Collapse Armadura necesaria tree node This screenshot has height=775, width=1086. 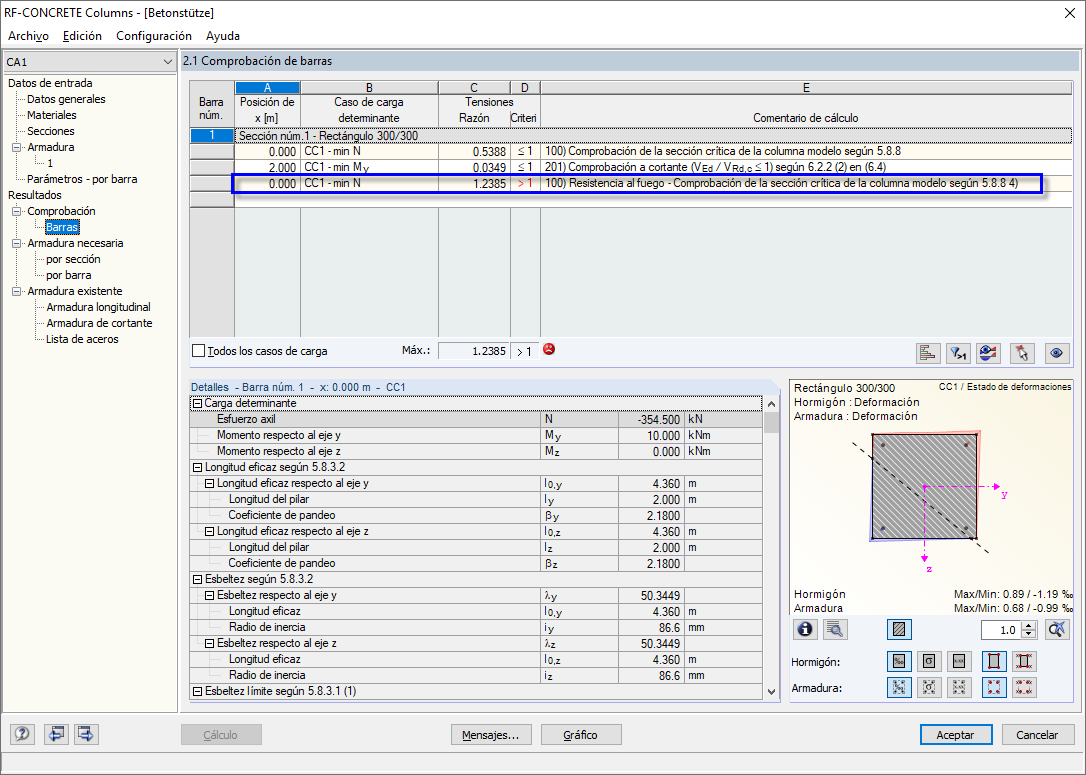click(x=16, y=243)
